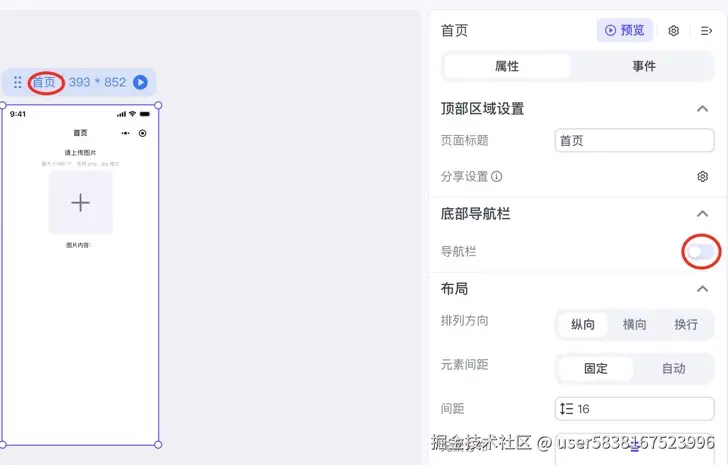Collapse the properties panel with the arrow-lines icon
This screenshot has height=465, width=728.
click(x=706, y=31)
